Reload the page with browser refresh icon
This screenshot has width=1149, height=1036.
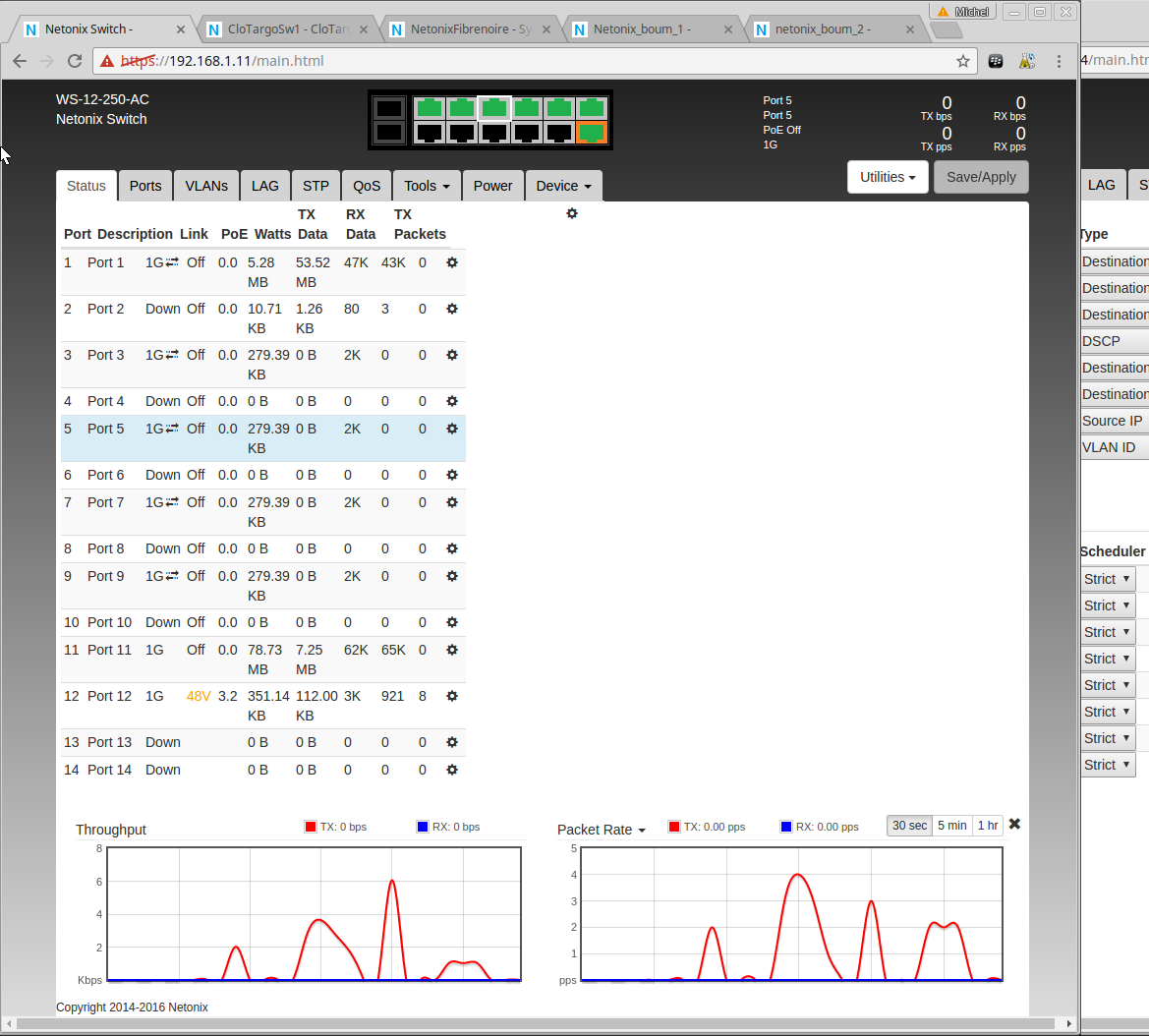[x=75, y=61]
